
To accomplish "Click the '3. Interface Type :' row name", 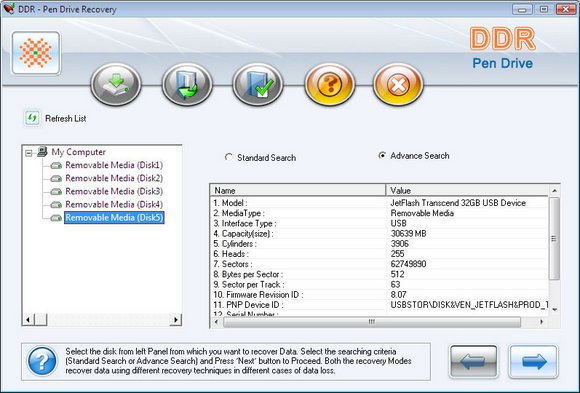I will pos(245,224).
